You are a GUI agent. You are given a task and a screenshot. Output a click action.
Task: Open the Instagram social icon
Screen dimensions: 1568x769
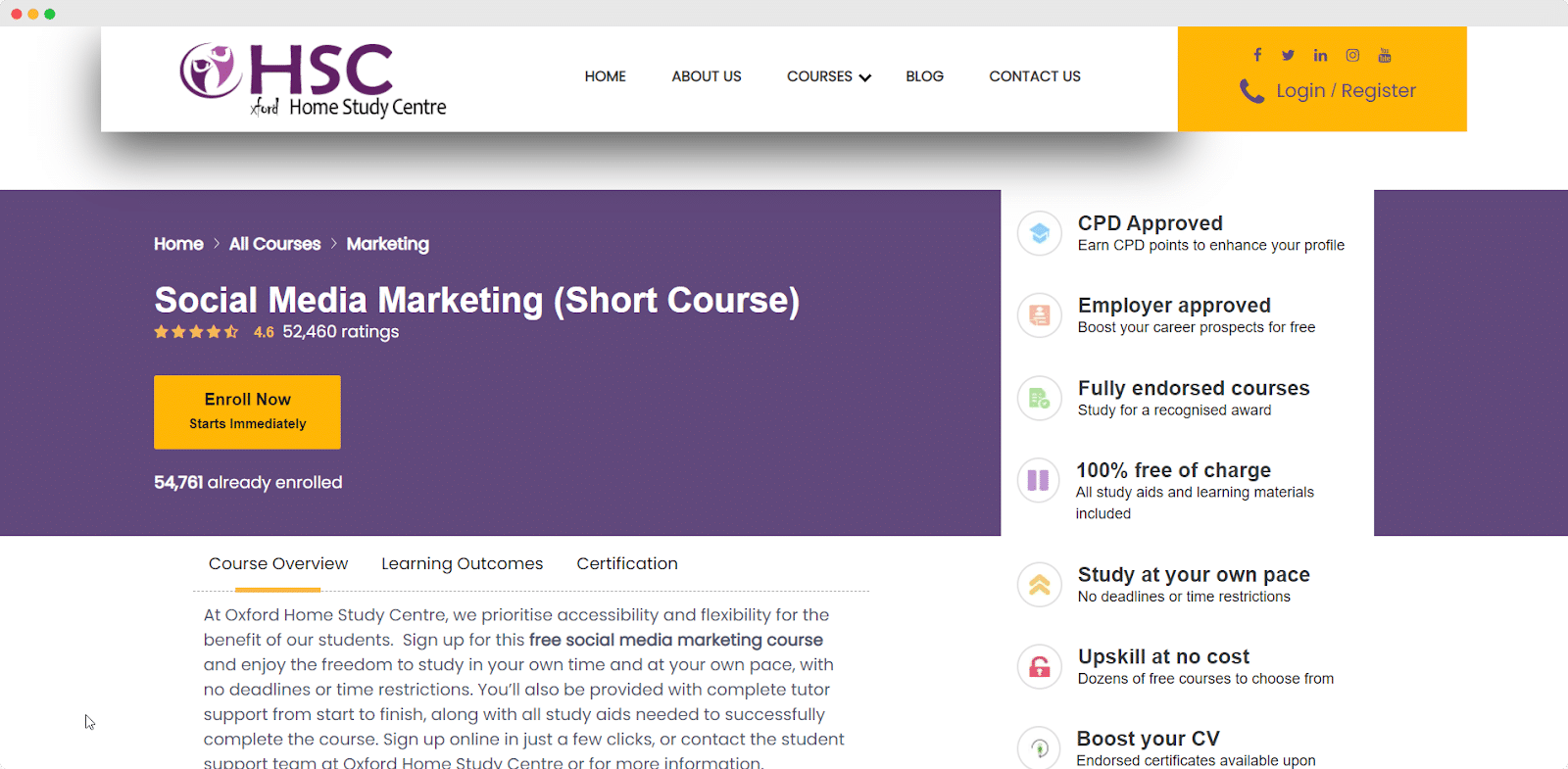[x=1352, y=55]
